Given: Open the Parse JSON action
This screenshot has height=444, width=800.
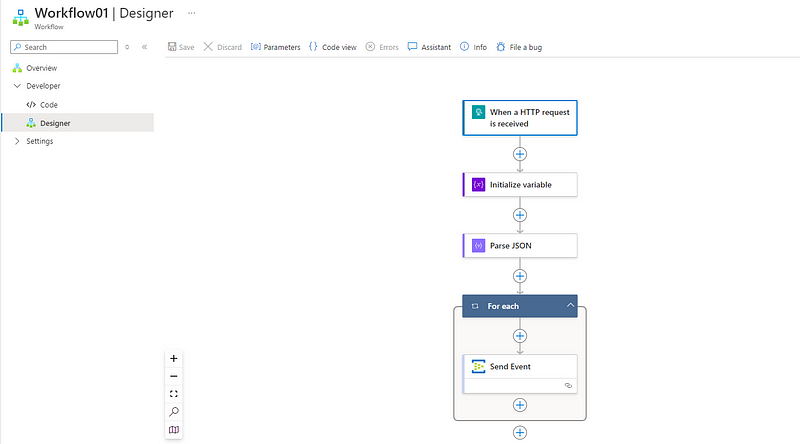Looking at the screenshot, I should (x=520, y=245).
